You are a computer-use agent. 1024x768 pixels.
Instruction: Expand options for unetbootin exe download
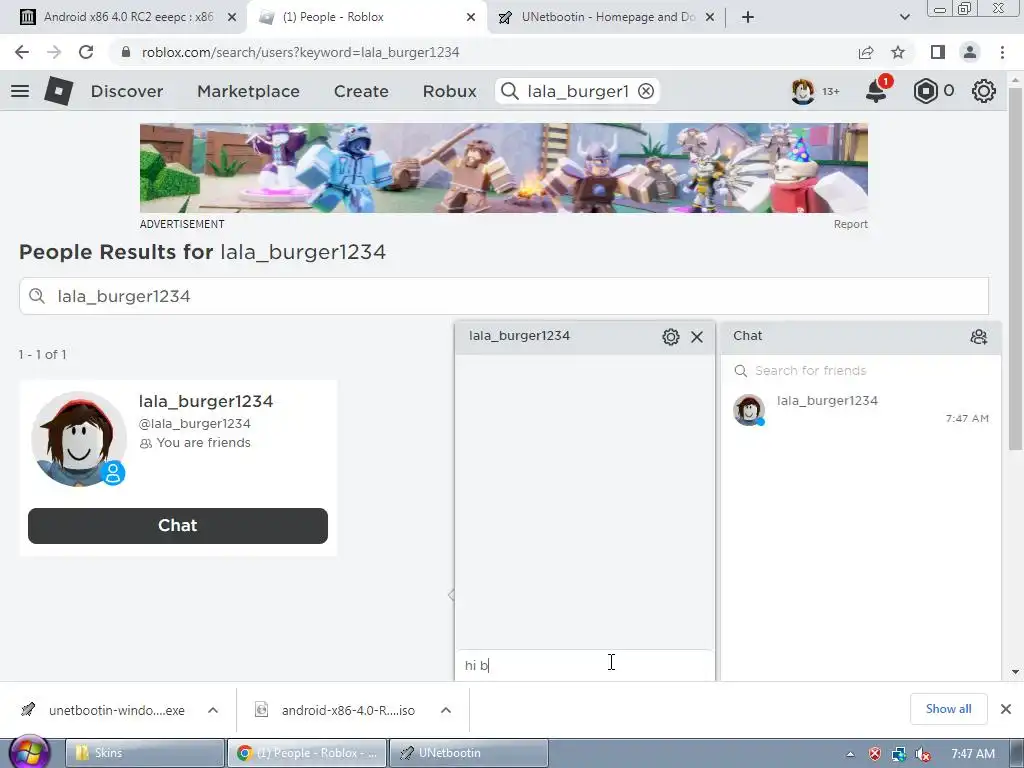[x=213, y=710]
